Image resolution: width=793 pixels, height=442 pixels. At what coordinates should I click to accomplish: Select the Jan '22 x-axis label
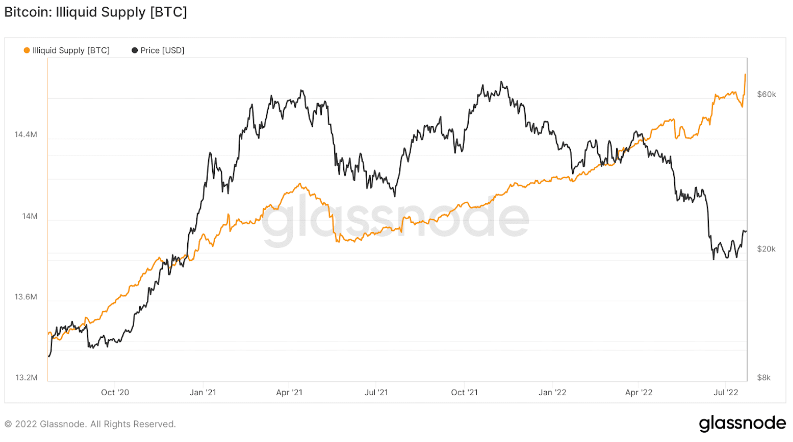[x=553, y=392]
